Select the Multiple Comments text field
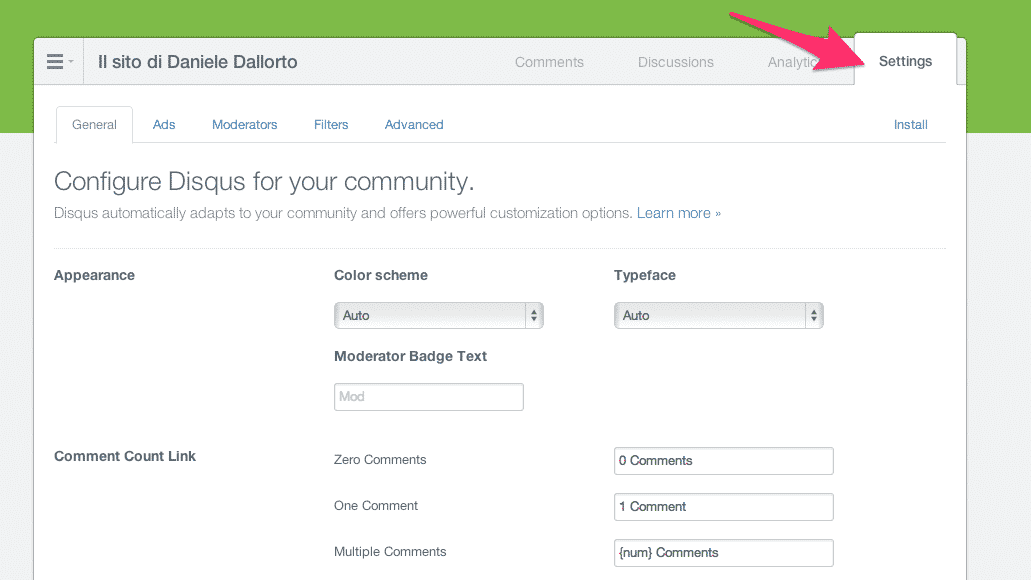 tap(723, 553)
